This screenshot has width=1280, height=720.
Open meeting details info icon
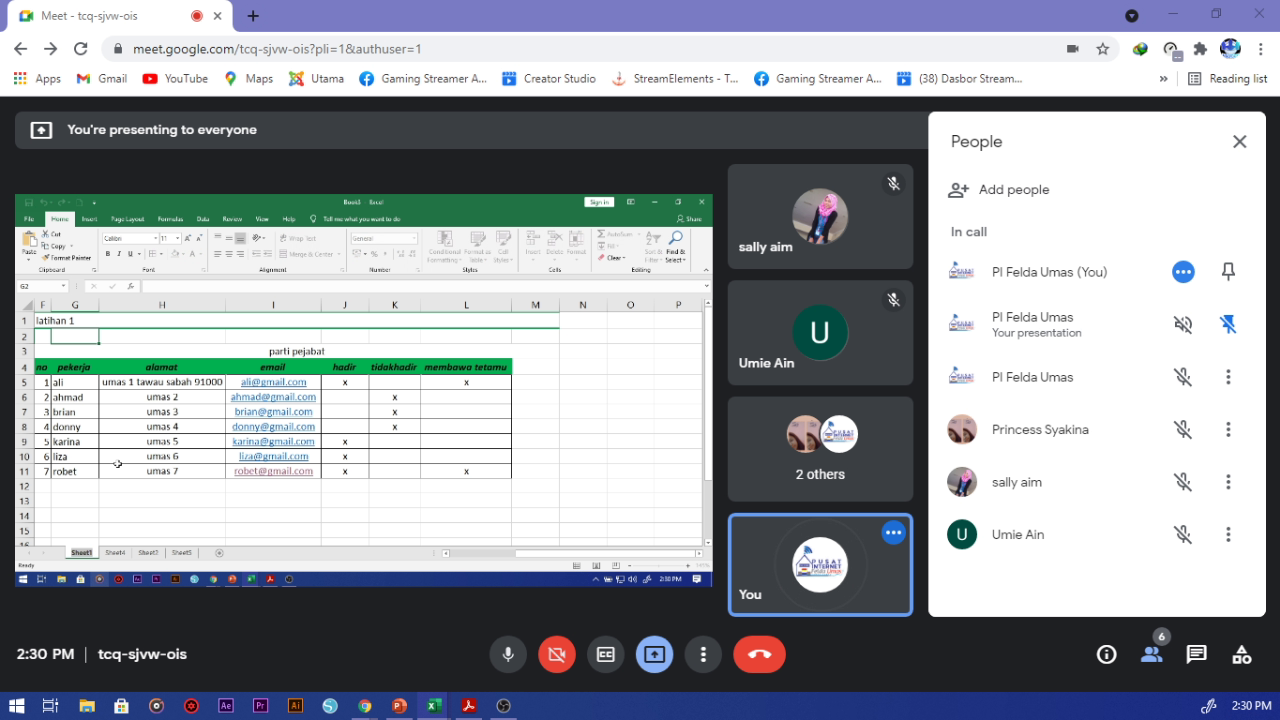pos(1106,654)
